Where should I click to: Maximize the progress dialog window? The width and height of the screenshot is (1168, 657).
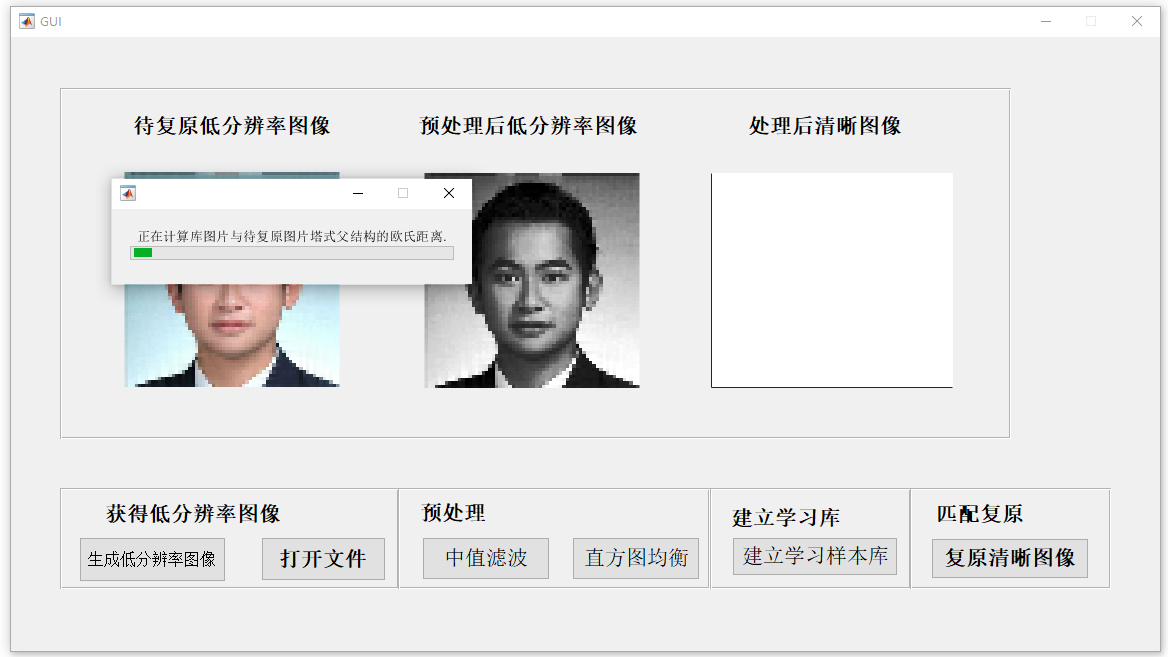[x=403, y=194]
